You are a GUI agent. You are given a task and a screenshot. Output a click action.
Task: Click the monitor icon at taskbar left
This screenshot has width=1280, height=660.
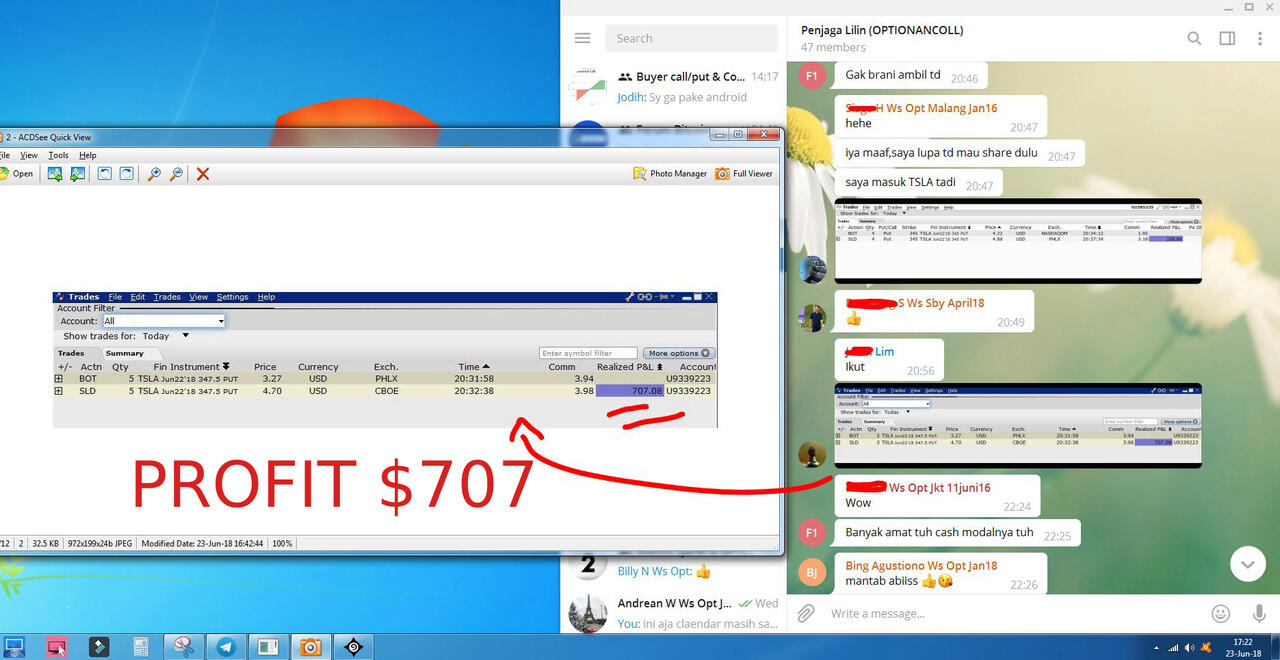[14, 647]
